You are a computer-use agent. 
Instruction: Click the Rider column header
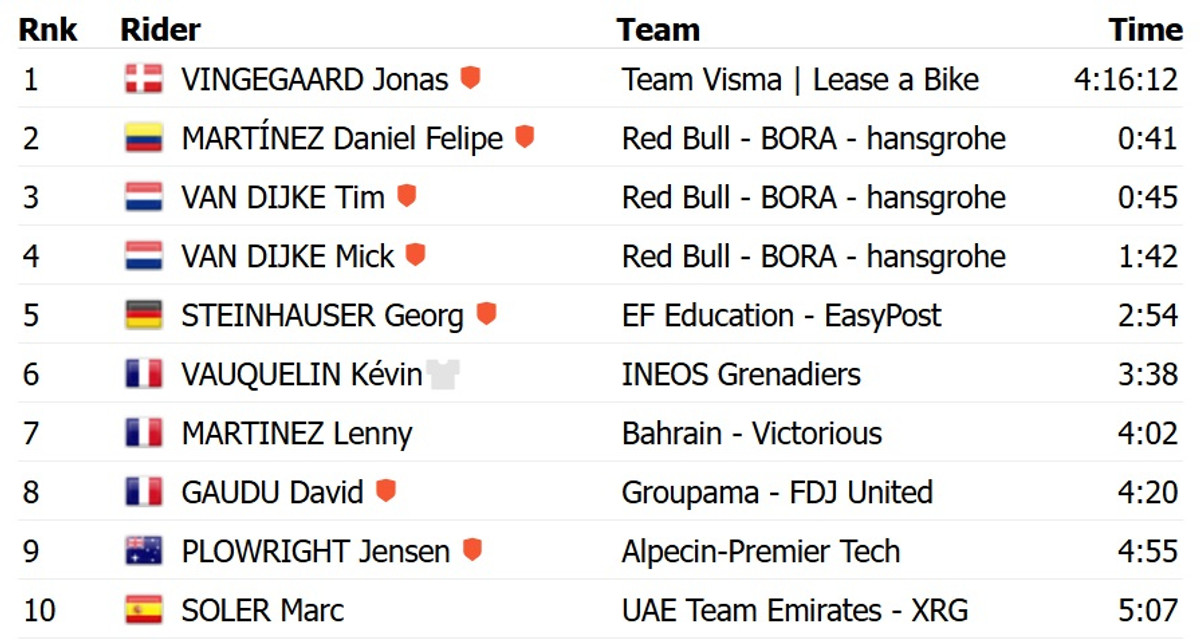click(160, 30)
